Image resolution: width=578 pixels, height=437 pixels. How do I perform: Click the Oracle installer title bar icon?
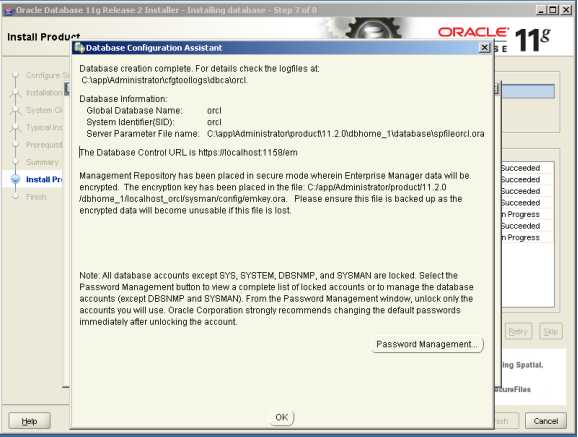(x=8, y=10)
